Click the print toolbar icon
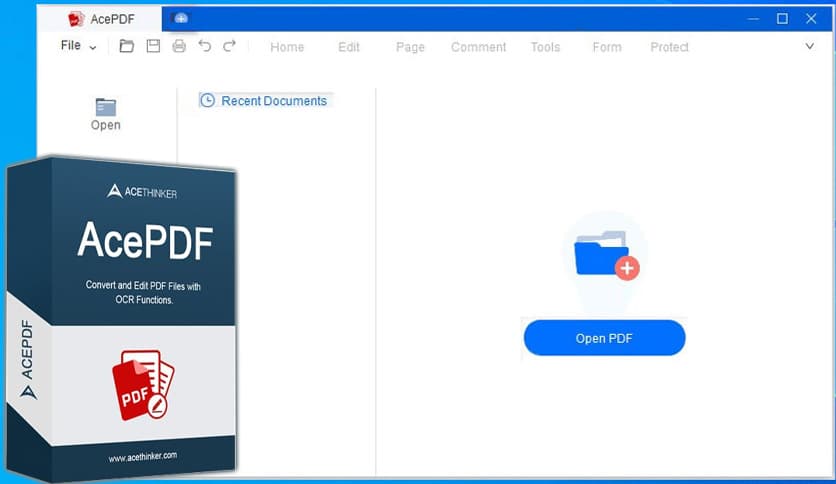836x484 pixels. click(x=179, y=46)
